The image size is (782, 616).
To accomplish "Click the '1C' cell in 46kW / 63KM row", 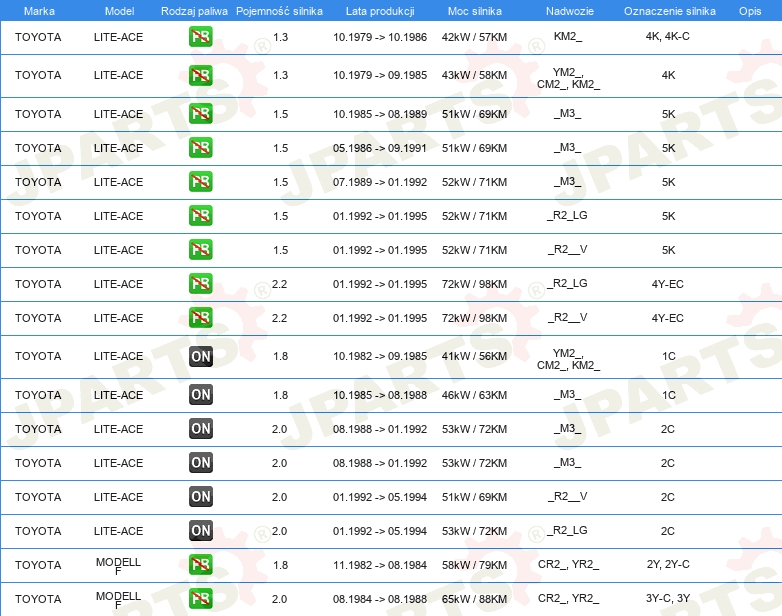I will pyautogui.click(x=668, y=395).
